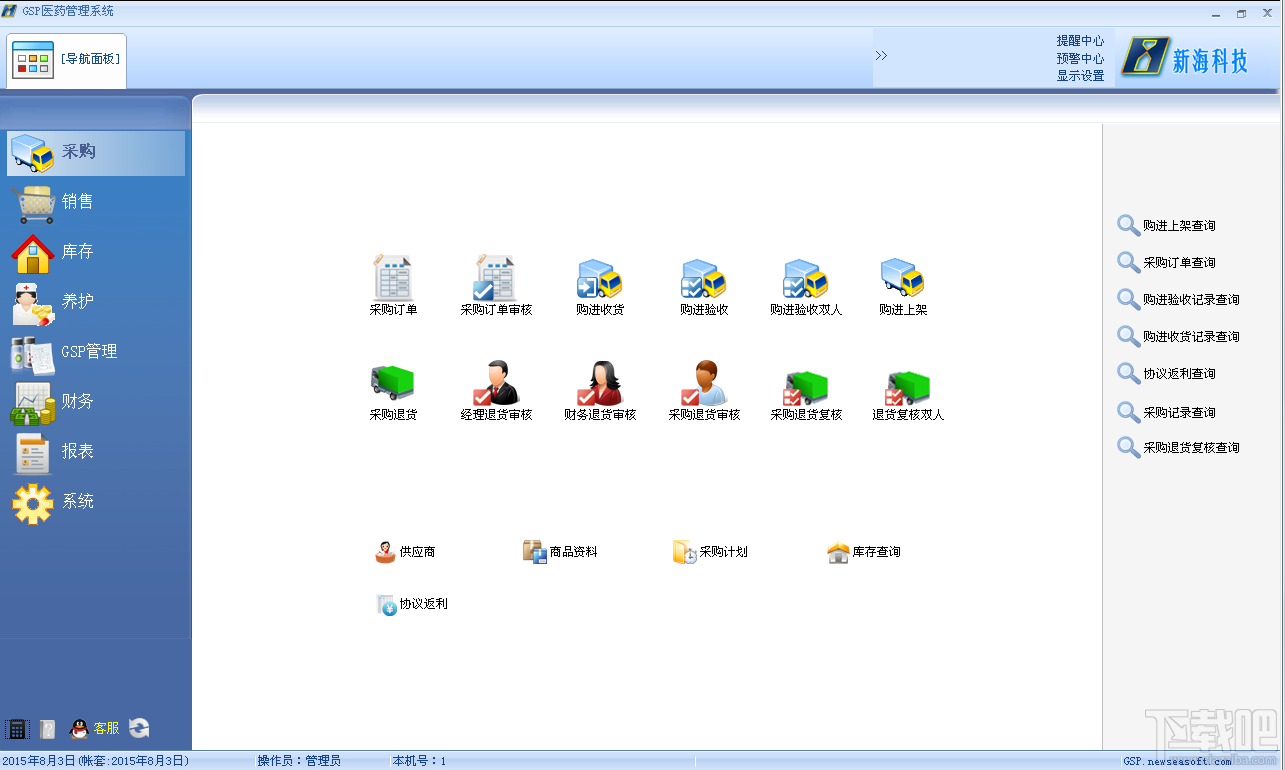
Task: Open the 采购计划 purchase plan shortcut
Action: 710,552
